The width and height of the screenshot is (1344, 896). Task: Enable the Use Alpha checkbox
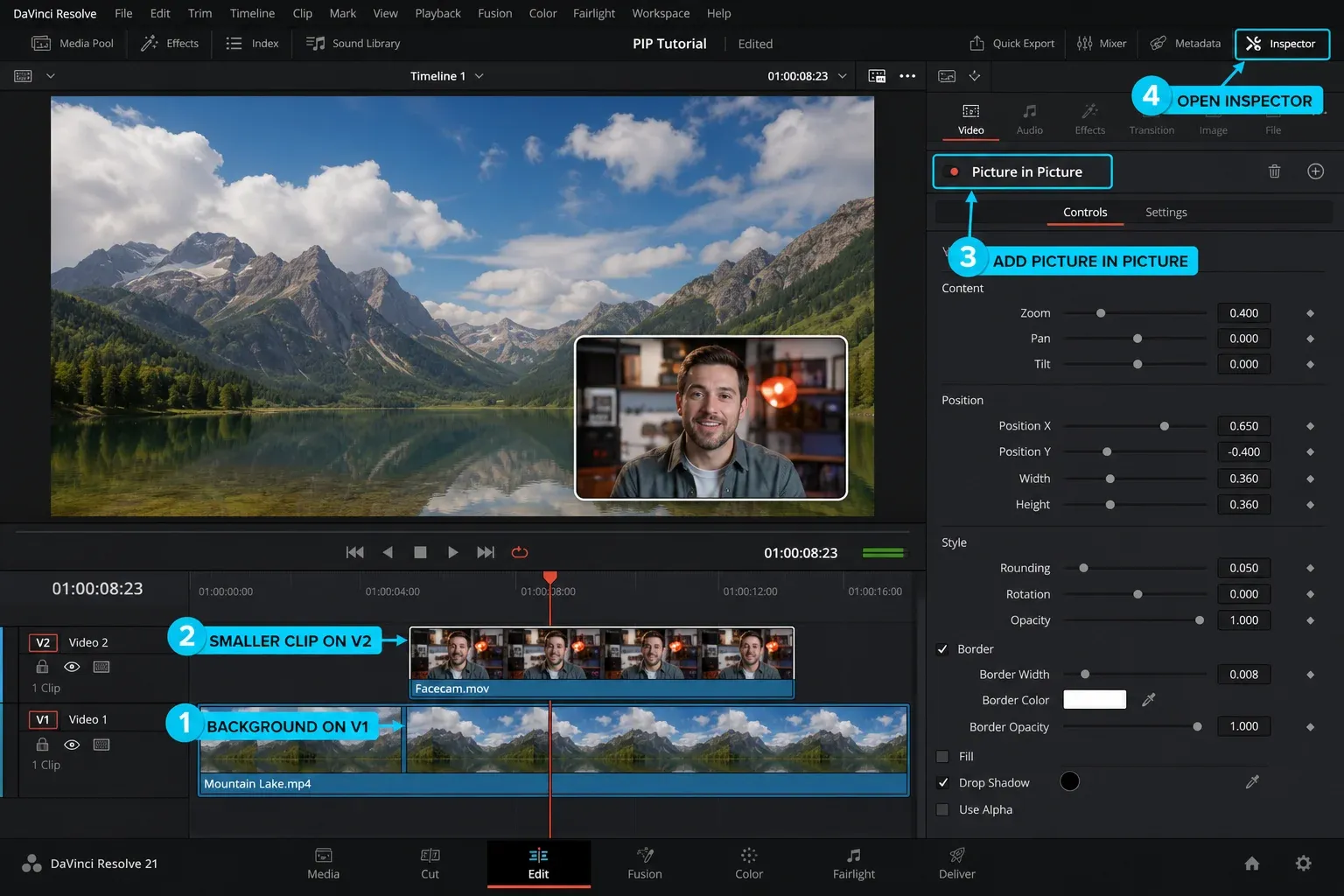tap(942, 809)
